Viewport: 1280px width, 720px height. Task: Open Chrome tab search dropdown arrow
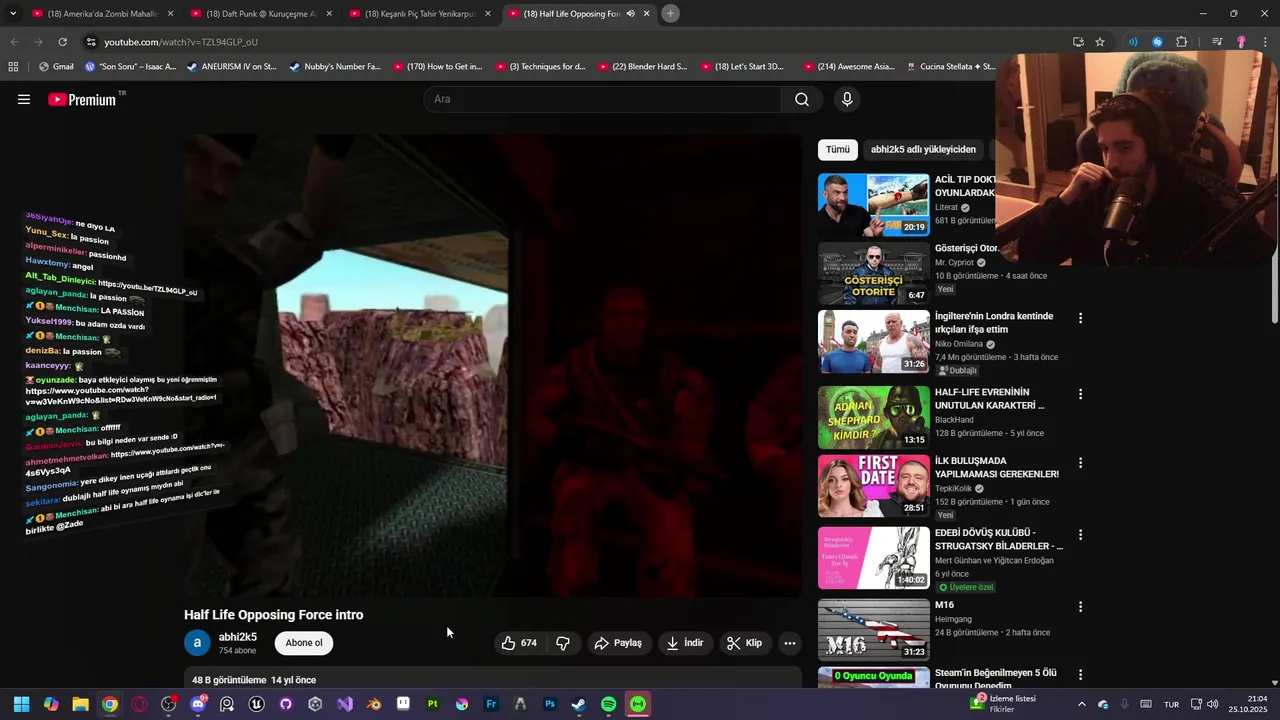(x=13, y=14)
